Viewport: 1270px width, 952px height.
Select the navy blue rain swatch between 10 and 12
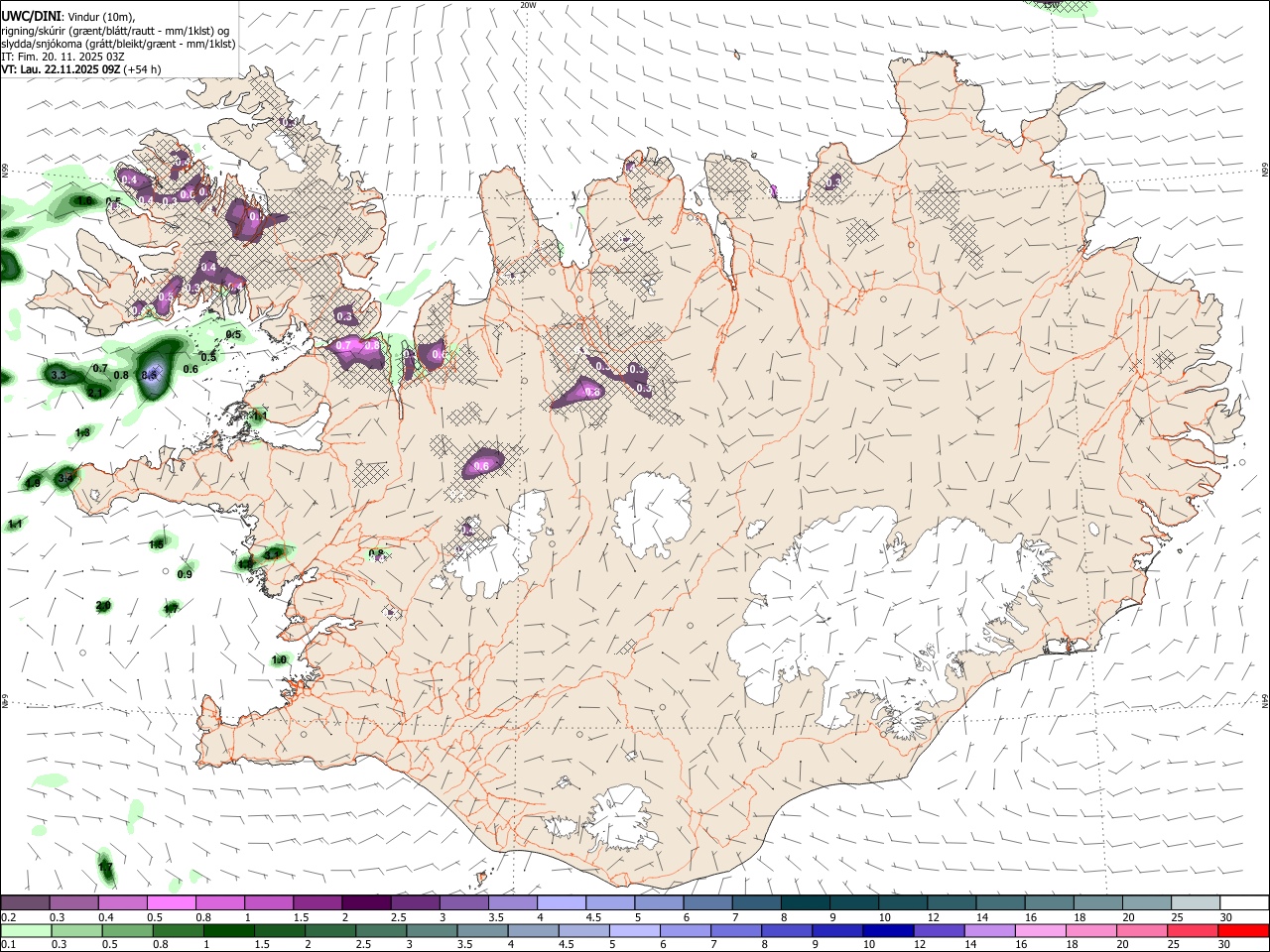click(887, 931)
